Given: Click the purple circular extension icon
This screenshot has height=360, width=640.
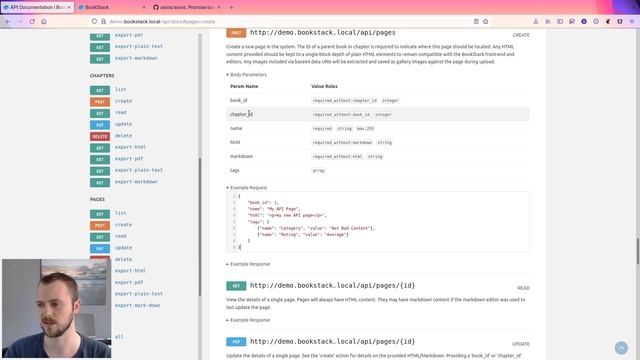Looking at the screenshot, I should point(584,21).
